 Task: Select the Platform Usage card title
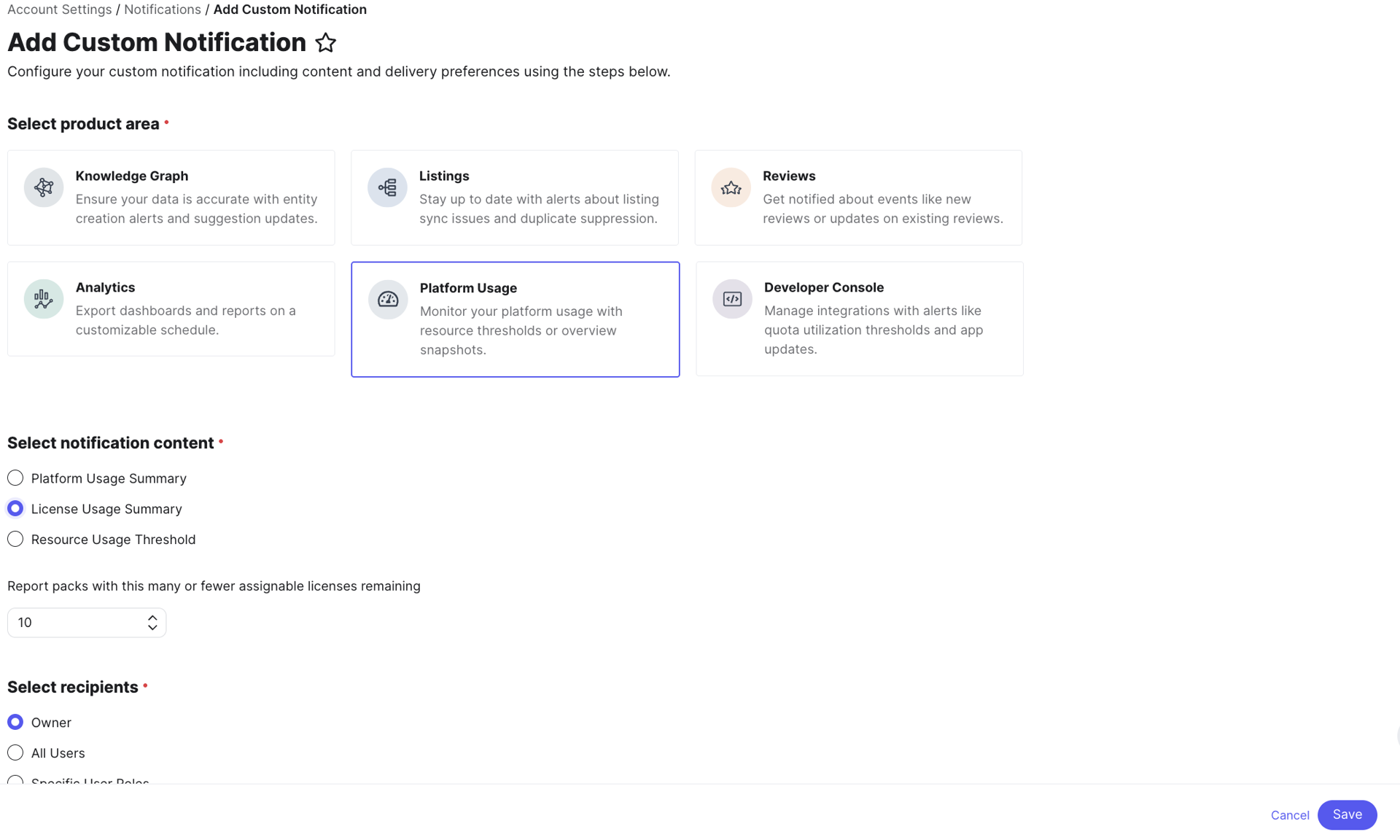coord(468,288)
